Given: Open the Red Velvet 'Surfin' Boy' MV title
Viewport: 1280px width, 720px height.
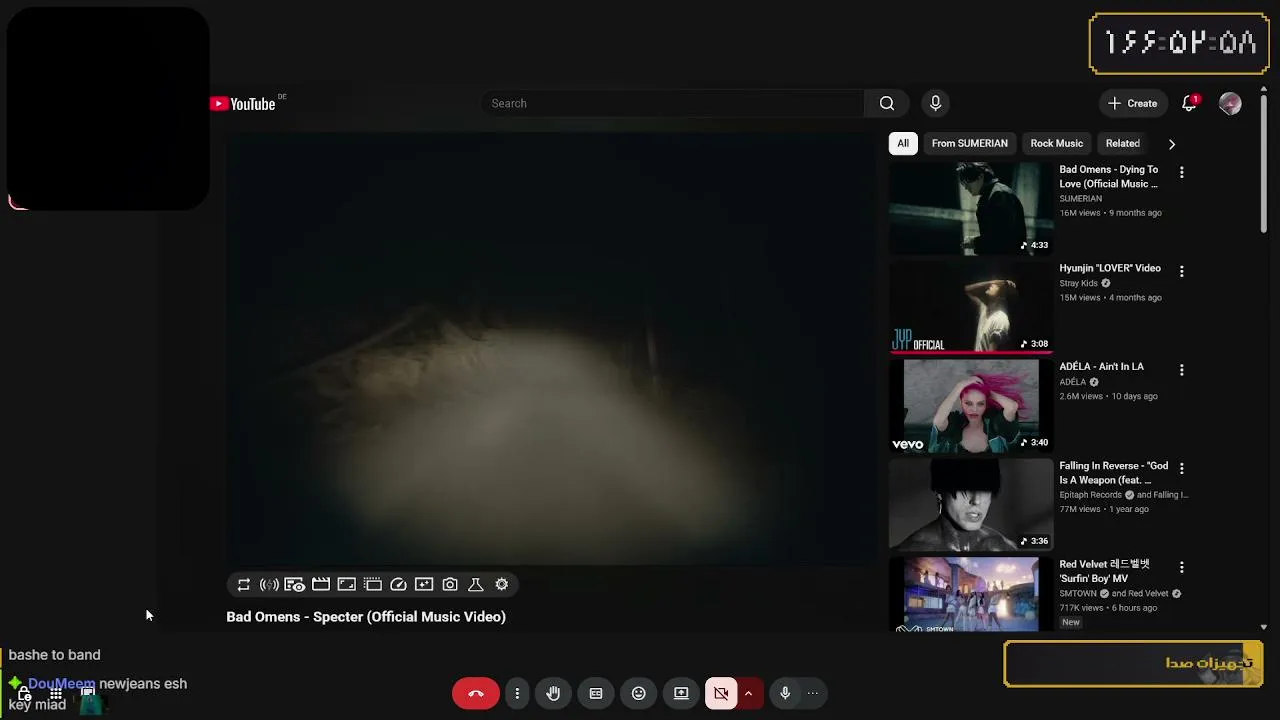Looking at the screenshot, I should coord(1107,571).
